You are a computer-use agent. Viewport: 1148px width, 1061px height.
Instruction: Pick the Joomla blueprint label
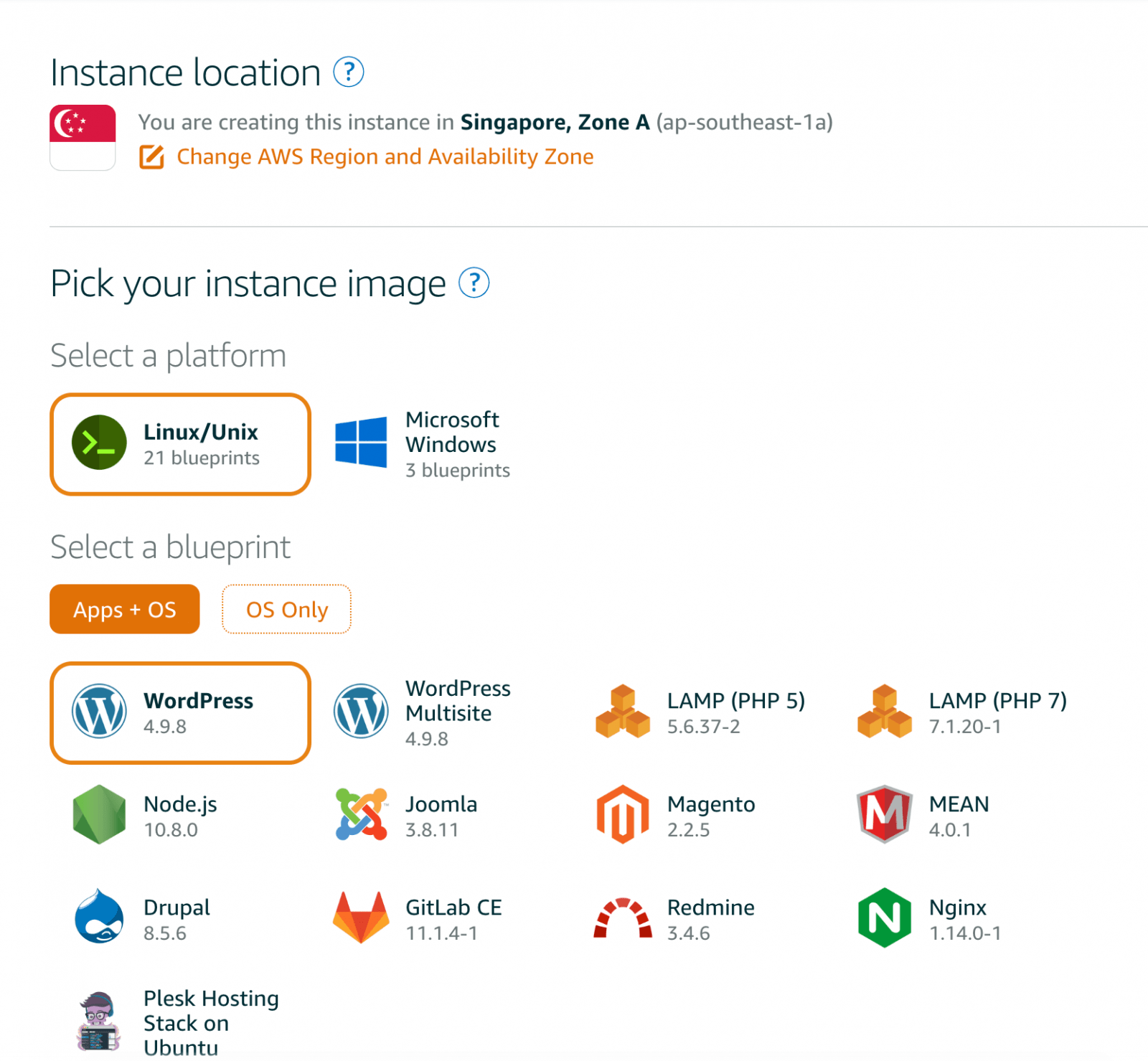tap(441, 804)
